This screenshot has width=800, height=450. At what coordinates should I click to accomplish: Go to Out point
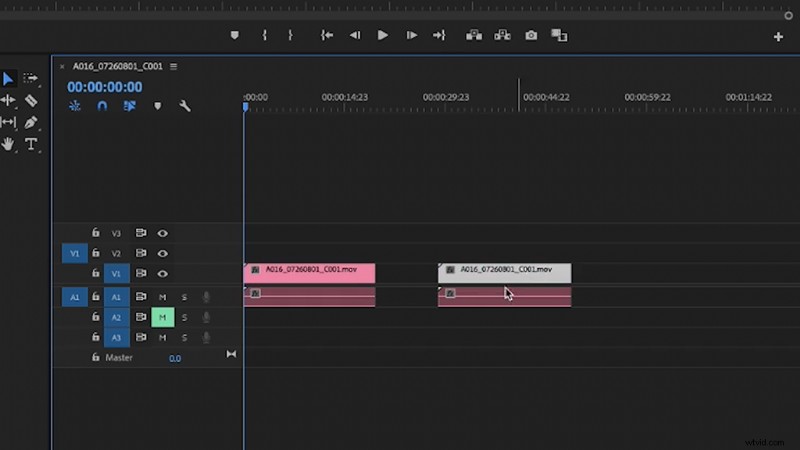pos(439,35)
